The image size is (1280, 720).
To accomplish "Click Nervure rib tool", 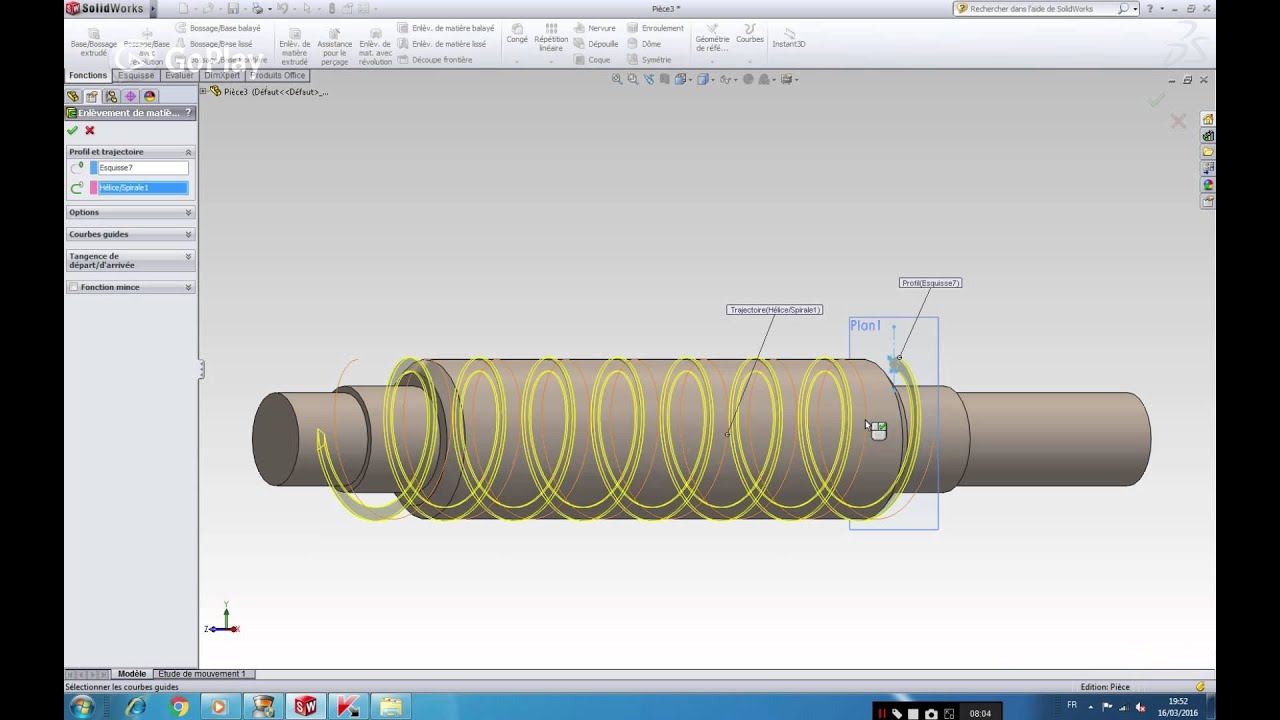I will coord(595,28).
